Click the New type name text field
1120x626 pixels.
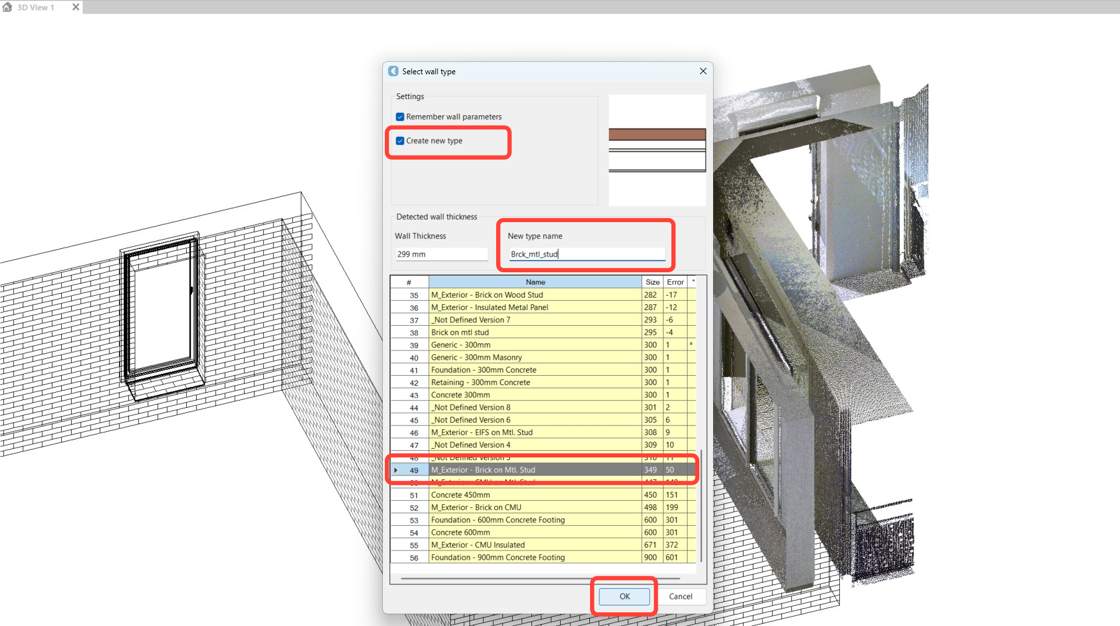(586, 254)
